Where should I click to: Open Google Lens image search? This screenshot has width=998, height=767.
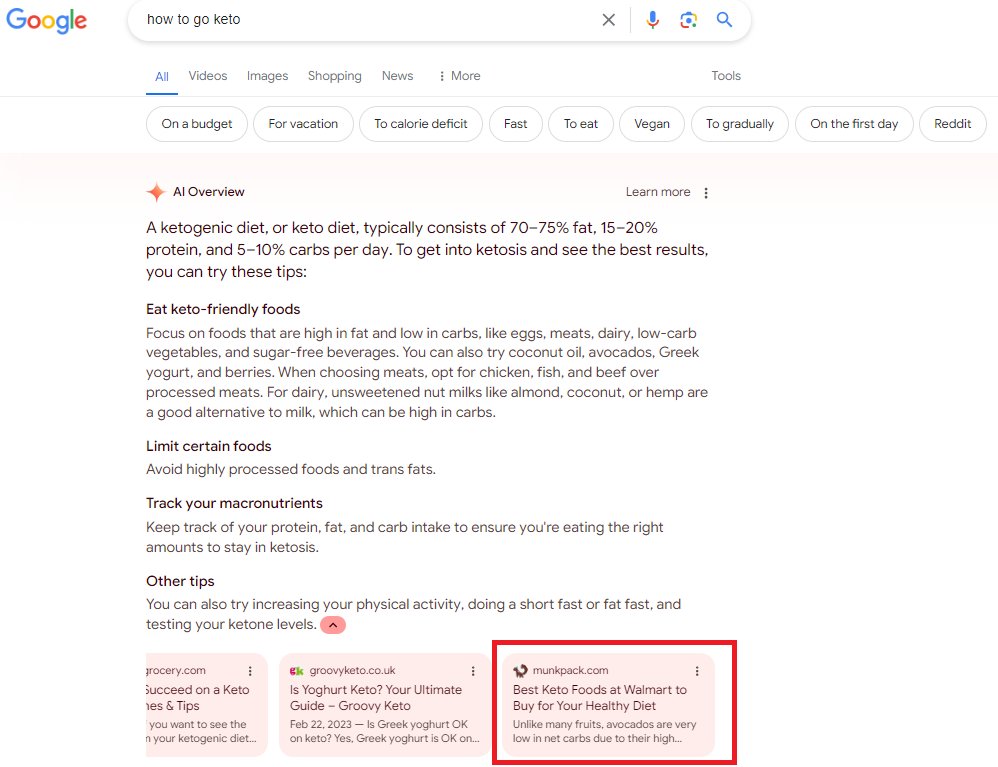pyautogui.click(x=688, y=20)
